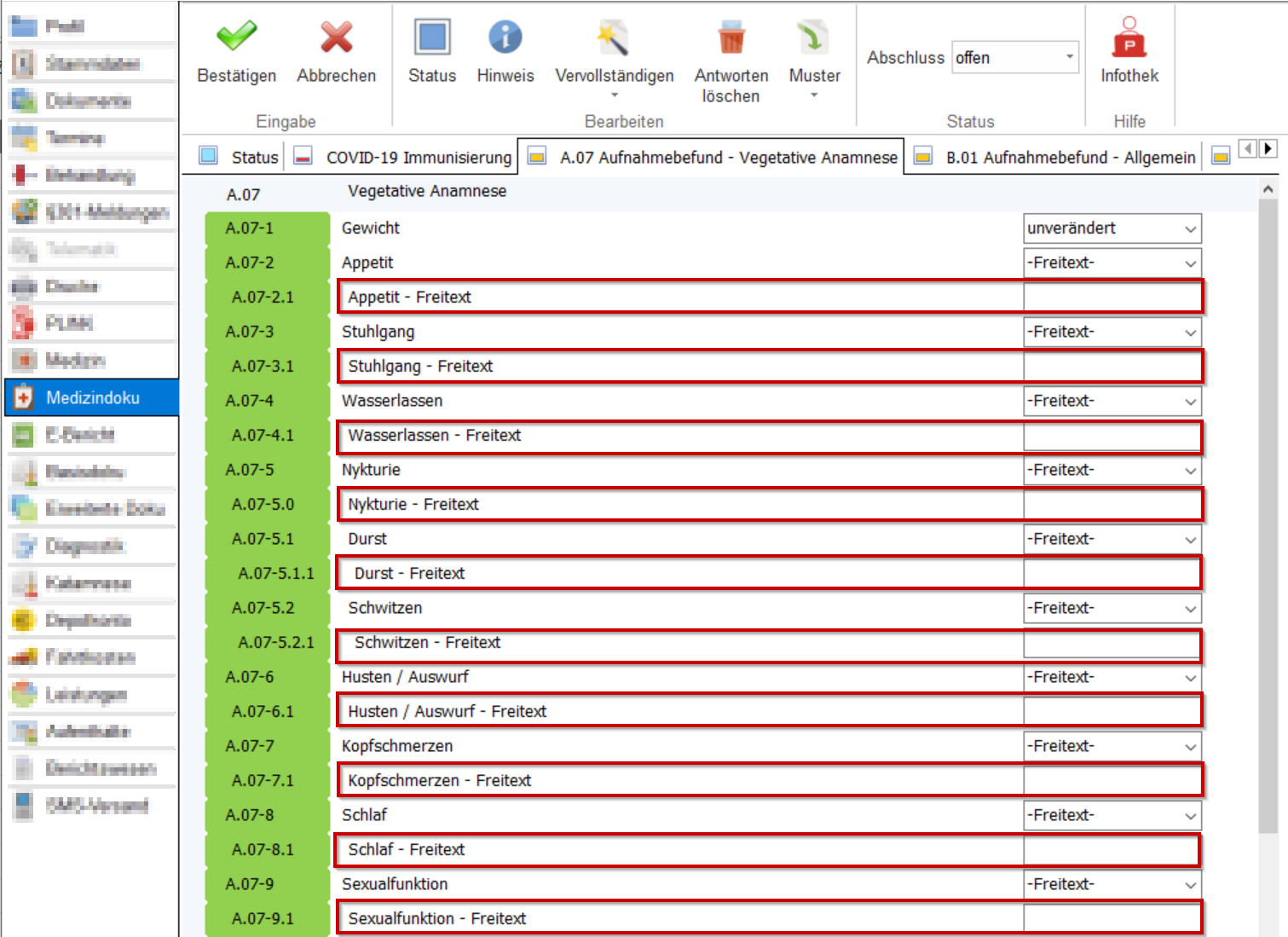Viewport: 1288px width, 937px height.
Task: Click the Appetit - Freitext input field
Action: pyautogui.click(x=1111, y=298)
